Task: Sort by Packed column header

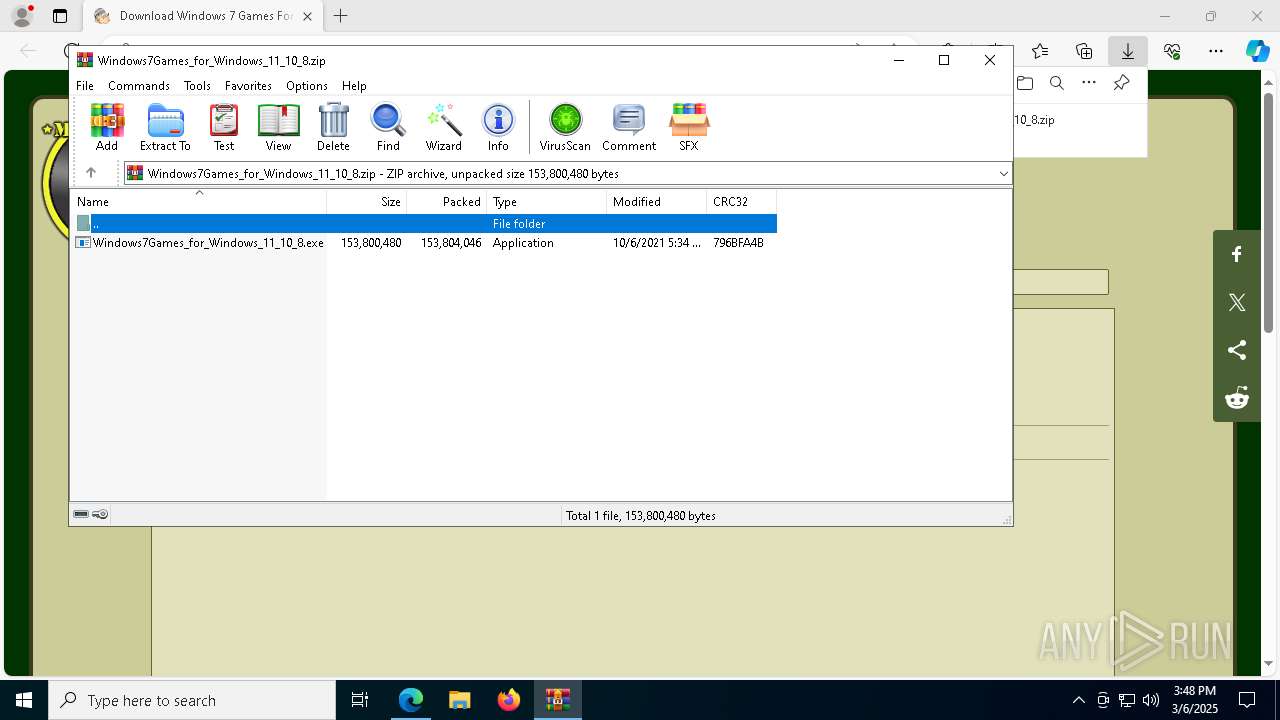Action: (447, 201)
